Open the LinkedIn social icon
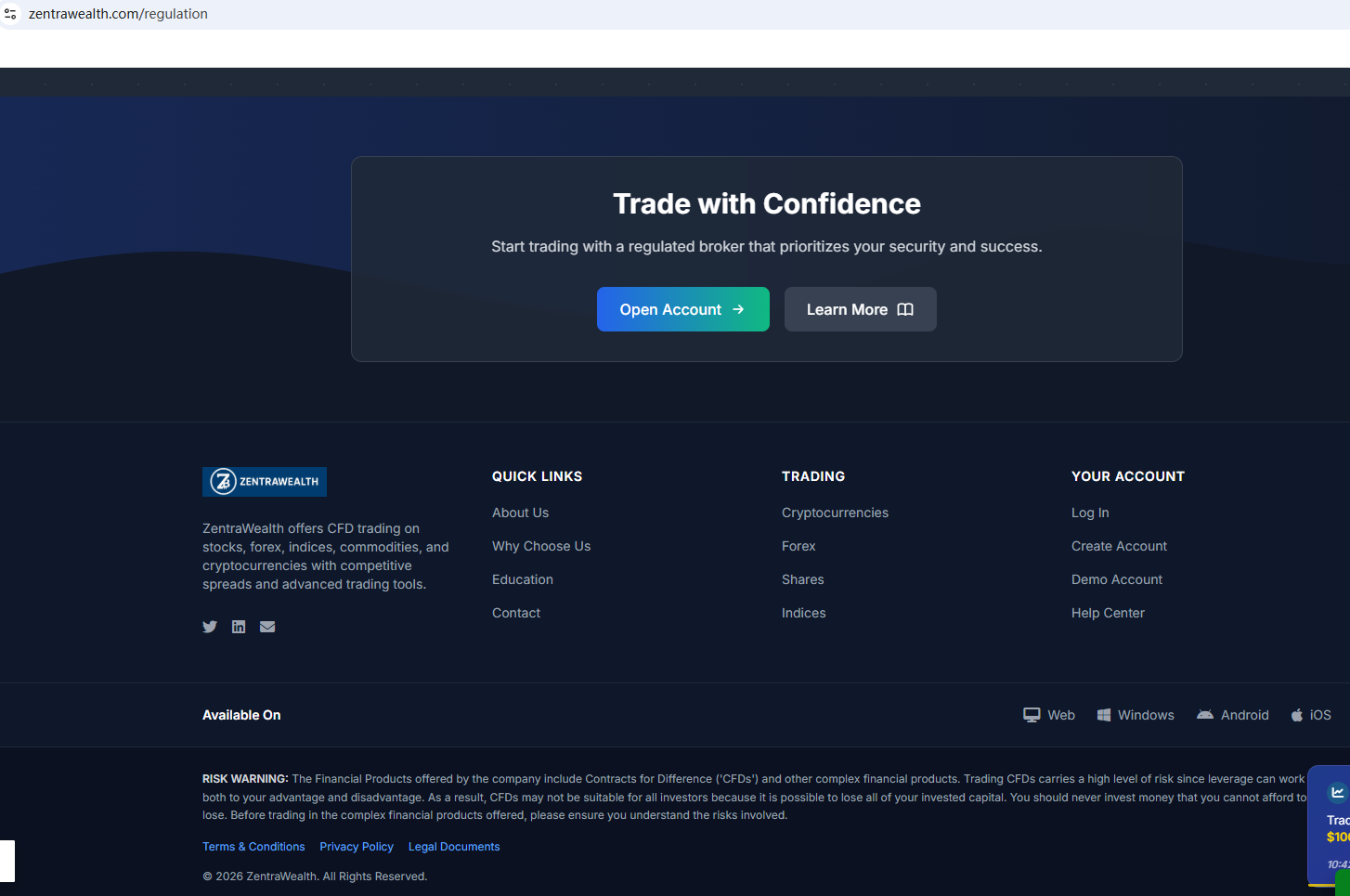The image size is (1350, 896). pyautogui.click(x=239, y=627)
